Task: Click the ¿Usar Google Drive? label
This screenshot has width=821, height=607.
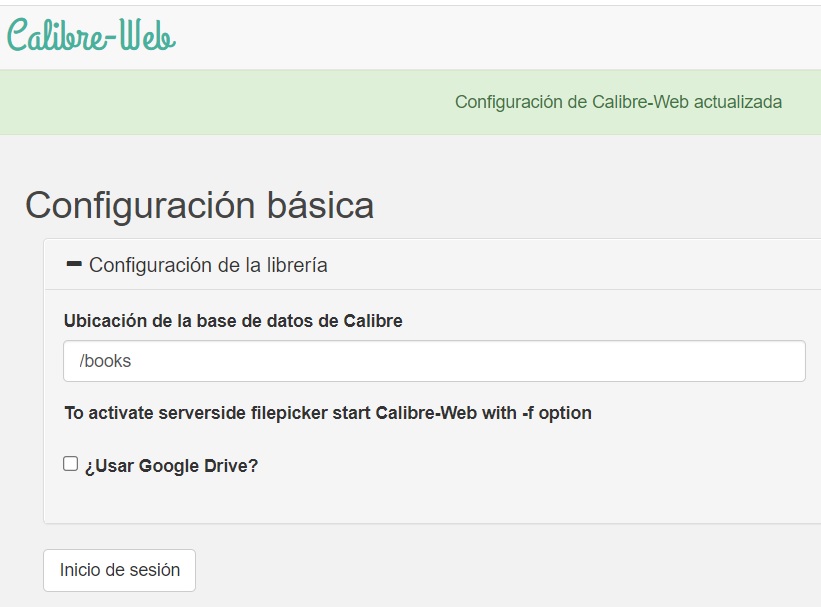Action: pos(171,465)
